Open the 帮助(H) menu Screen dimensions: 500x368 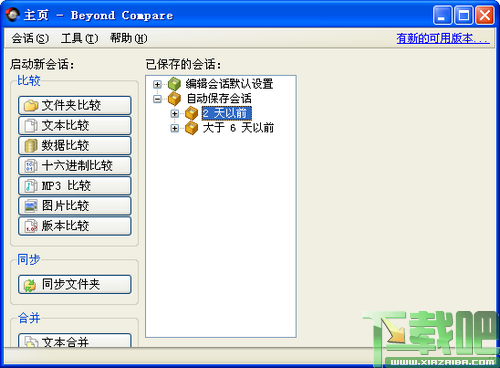pos(129,38)
